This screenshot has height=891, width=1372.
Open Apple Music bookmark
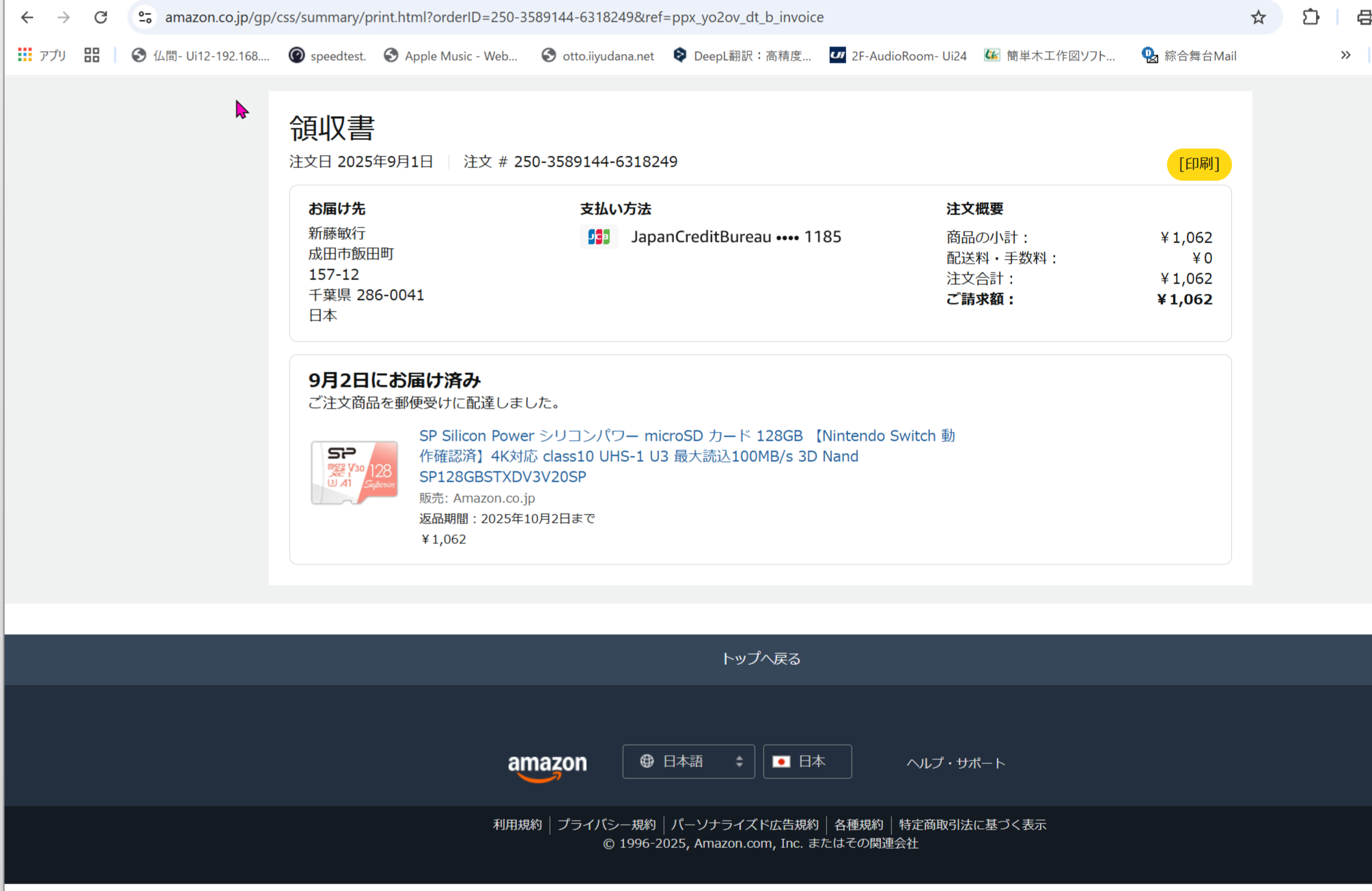451,55
